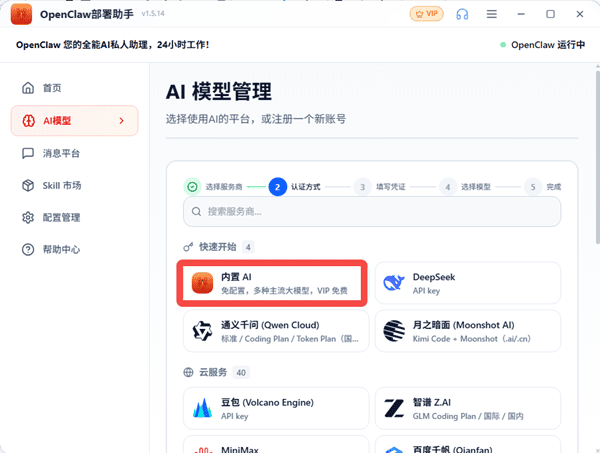Click the globe icon beside 云服务

[188, 372]
